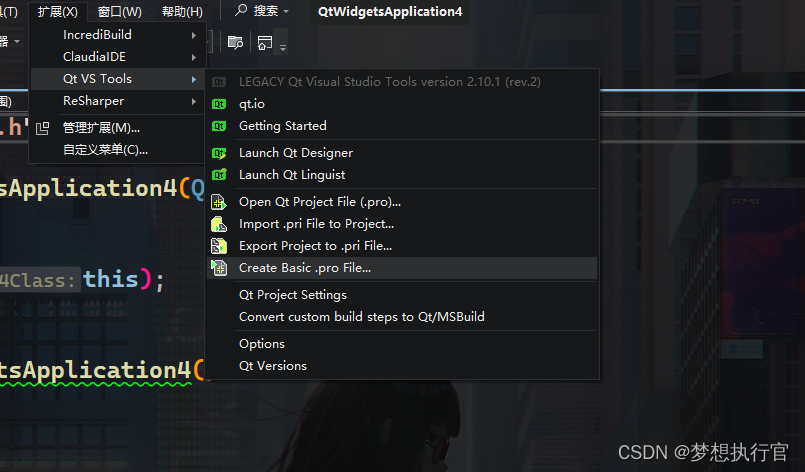Click the Create Basic .pro File icon
Screen dimensions: 805x472
pos(219,268)
